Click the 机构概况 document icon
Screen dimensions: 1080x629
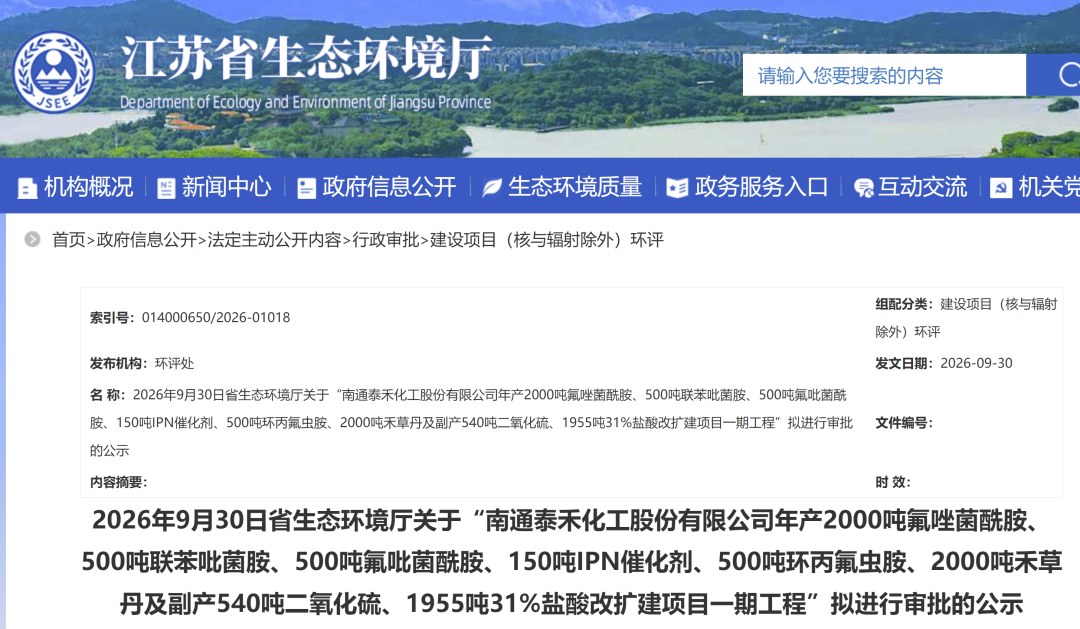27,188
